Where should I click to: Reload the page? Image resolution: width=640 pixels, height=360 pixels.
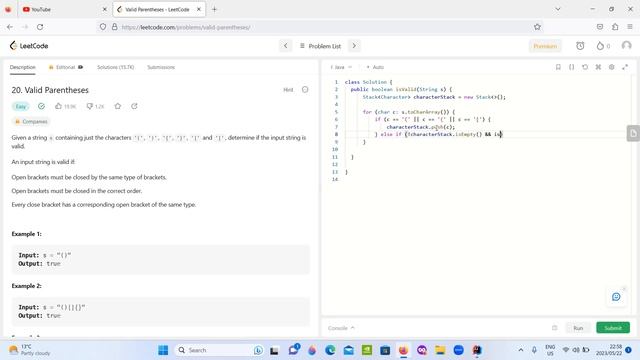40,27
